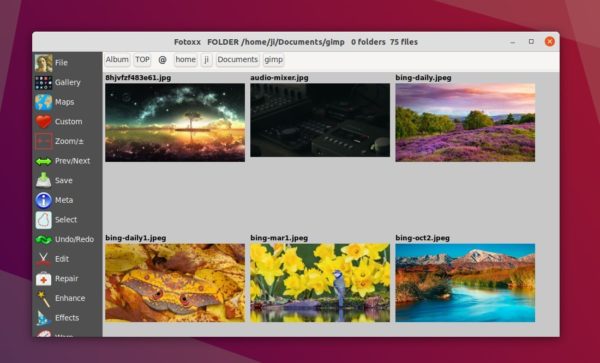The width and height of the screenshot is (600, 363).
Task: Open the Meta info icon
Action: pos(43,200)
